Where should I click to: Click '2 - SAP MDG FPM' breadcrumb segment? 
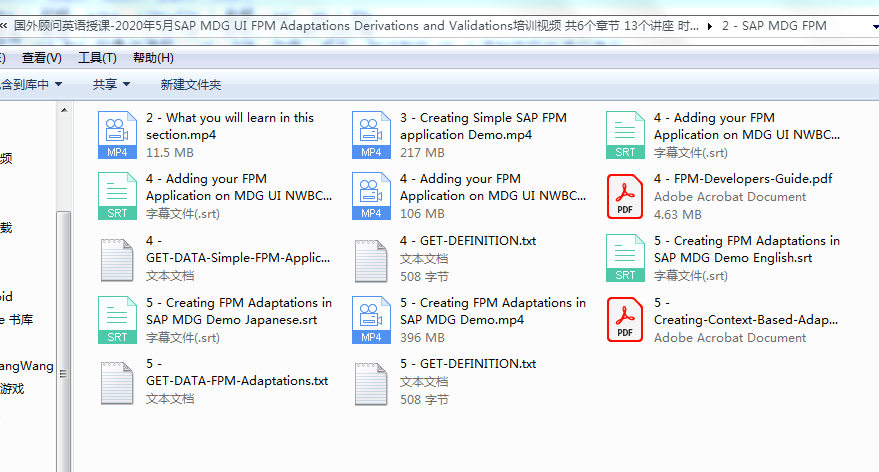[774, 26]
